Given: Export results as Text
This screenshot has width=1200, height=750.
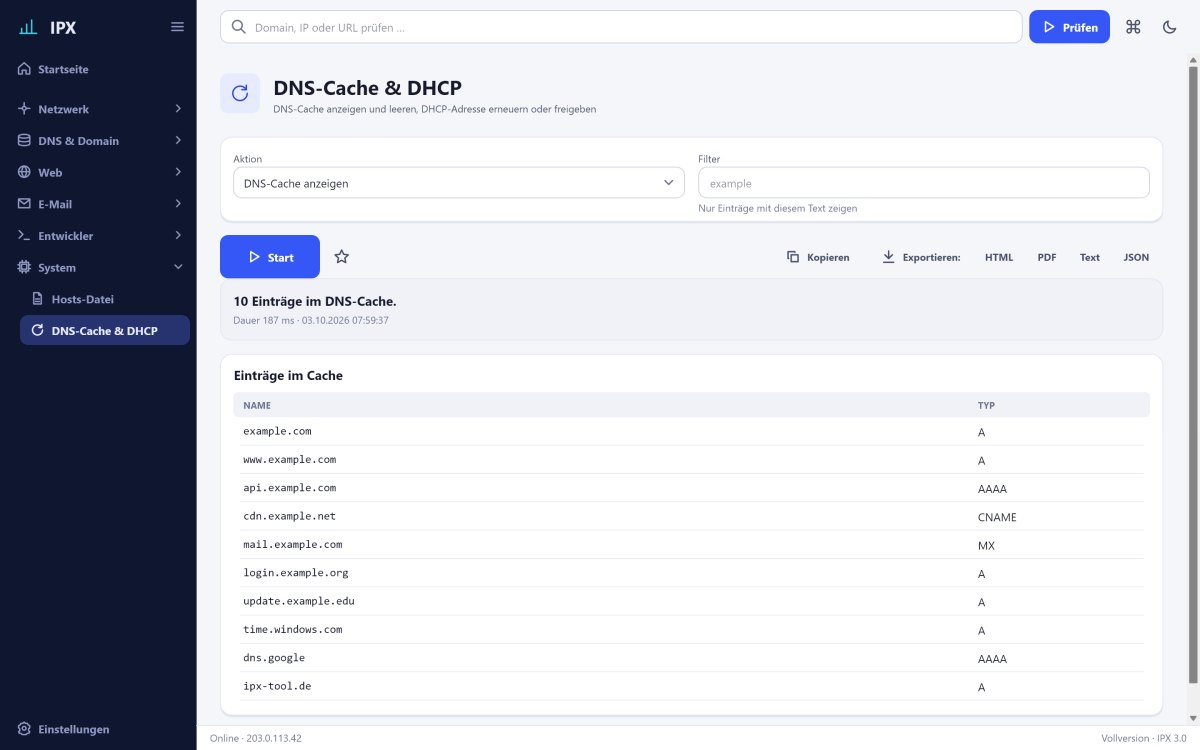Looking at the screenshot, I should 1090,257.
